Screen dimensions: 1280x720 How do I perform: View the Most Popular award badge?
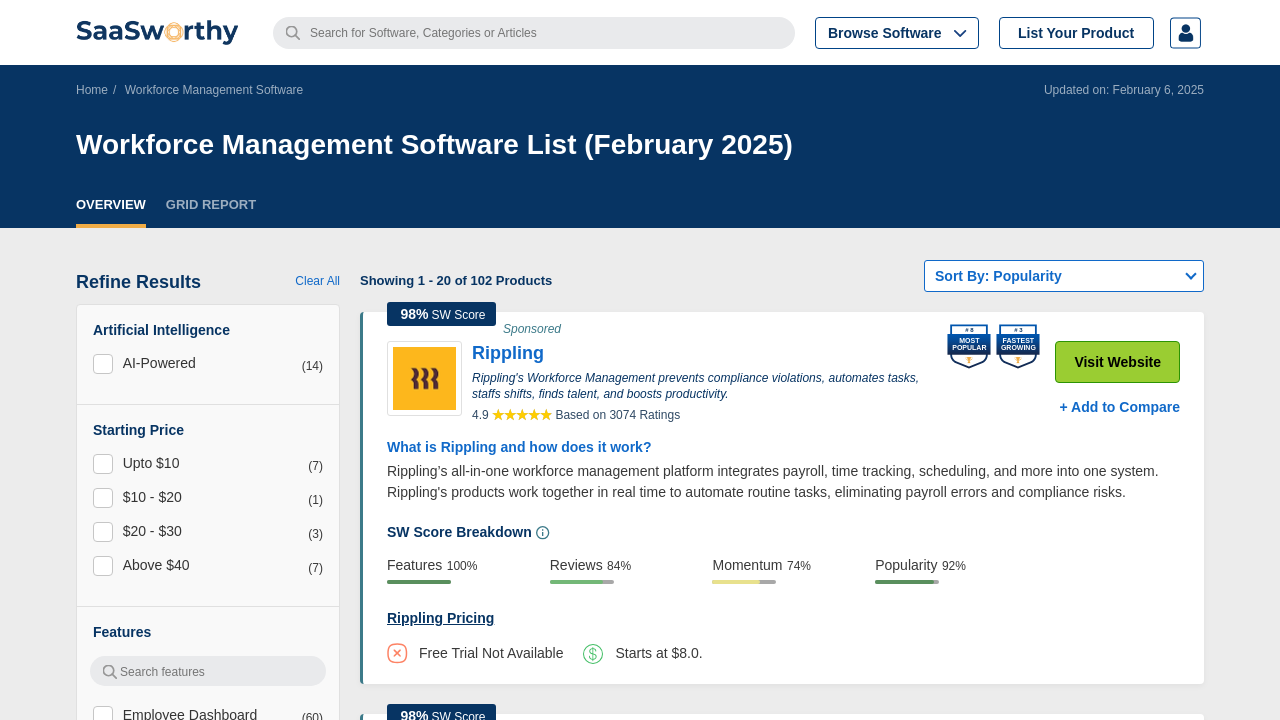point(969,346)
